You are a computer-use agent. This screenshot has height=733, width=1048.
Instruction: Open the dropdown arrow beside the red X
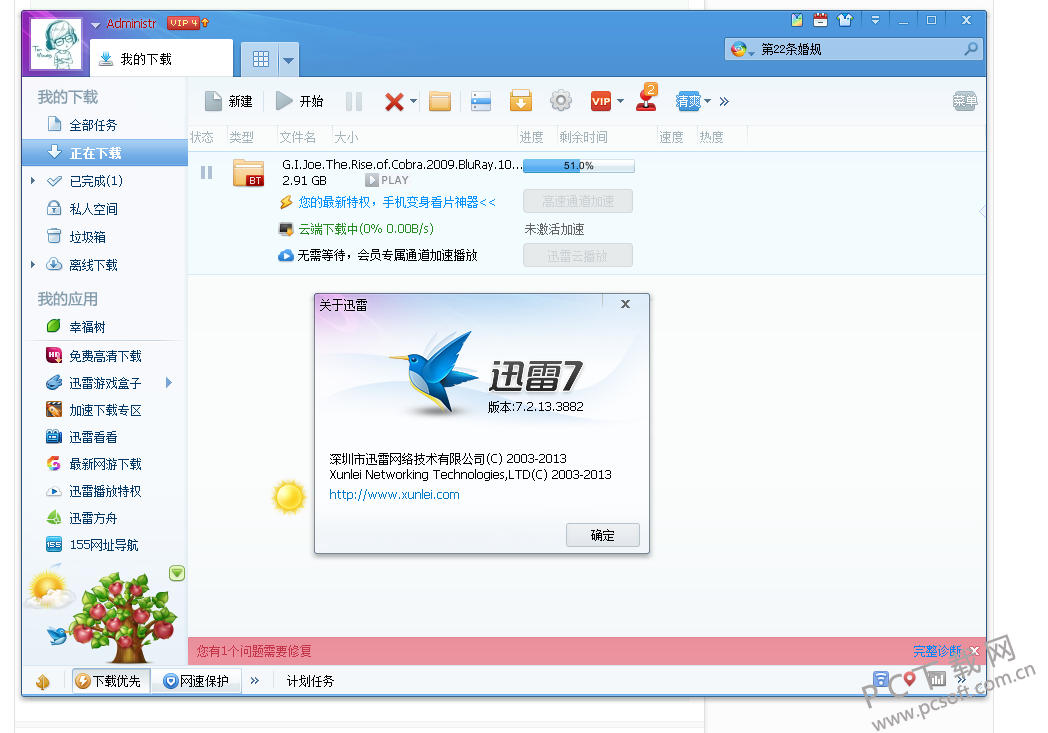pyautogui.click(x=414, y=102)
